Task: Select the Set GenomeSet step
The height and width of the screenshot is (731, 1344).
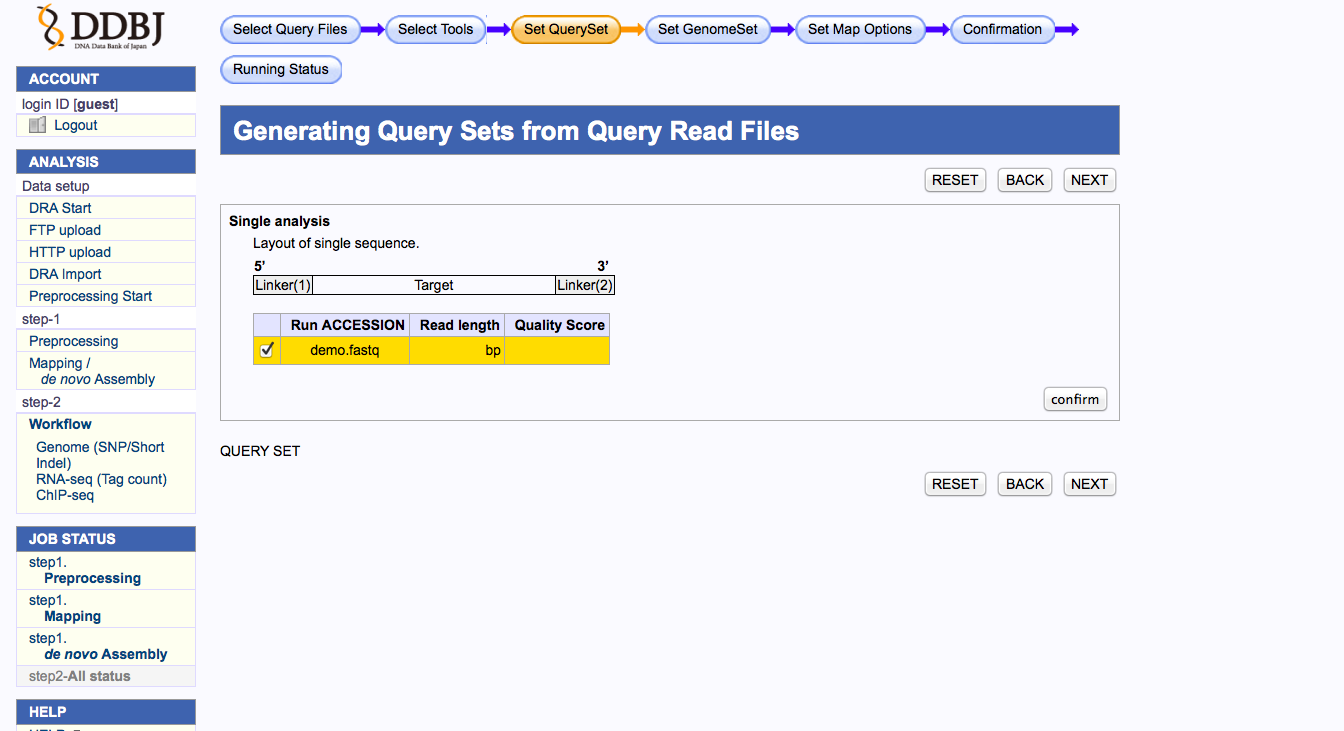Action: (708, 29)
